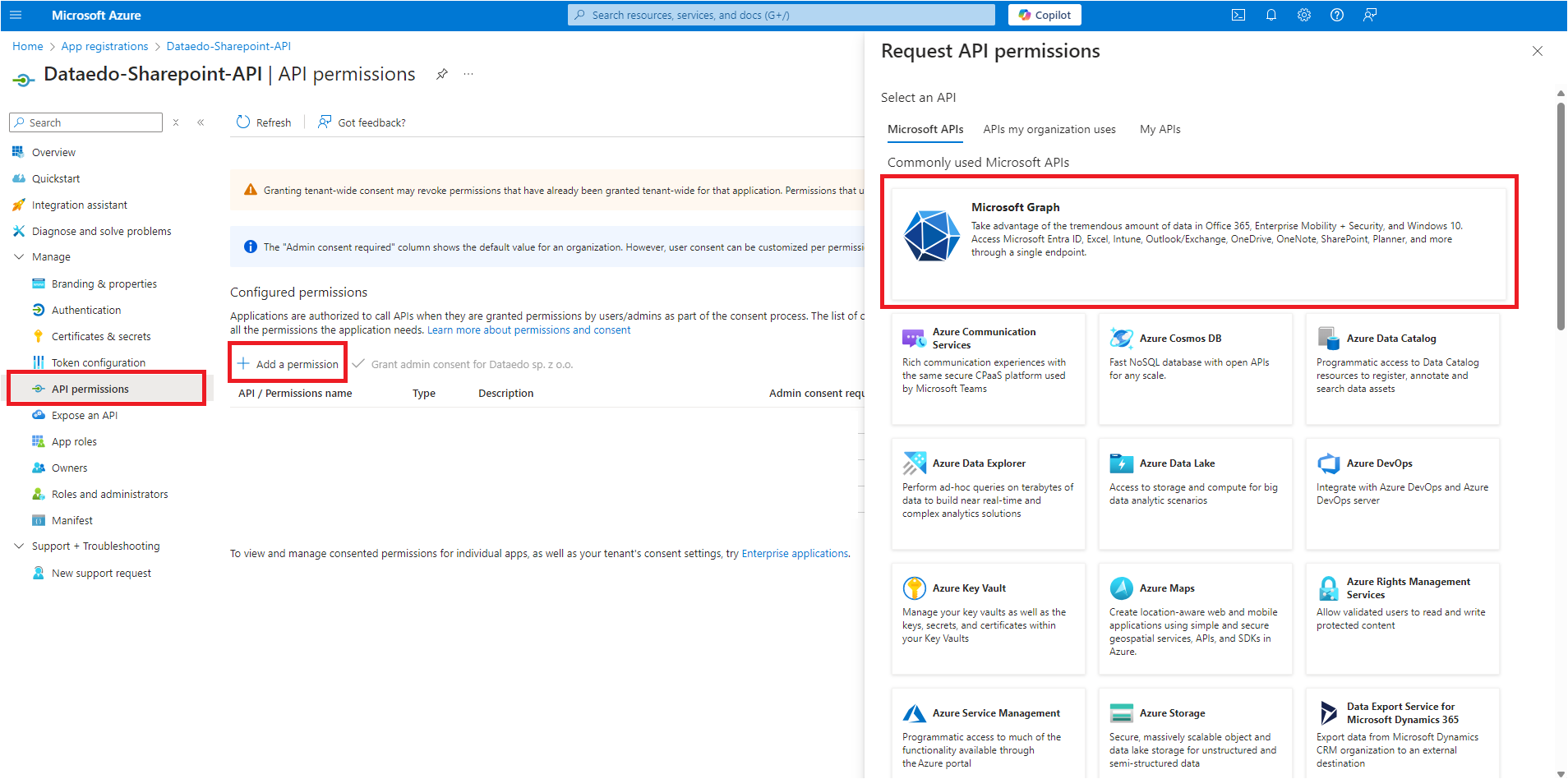Collapse the Manage section
Image resolution: width=1568 pixels, height=779 pixels.
[x=19, y=257]
